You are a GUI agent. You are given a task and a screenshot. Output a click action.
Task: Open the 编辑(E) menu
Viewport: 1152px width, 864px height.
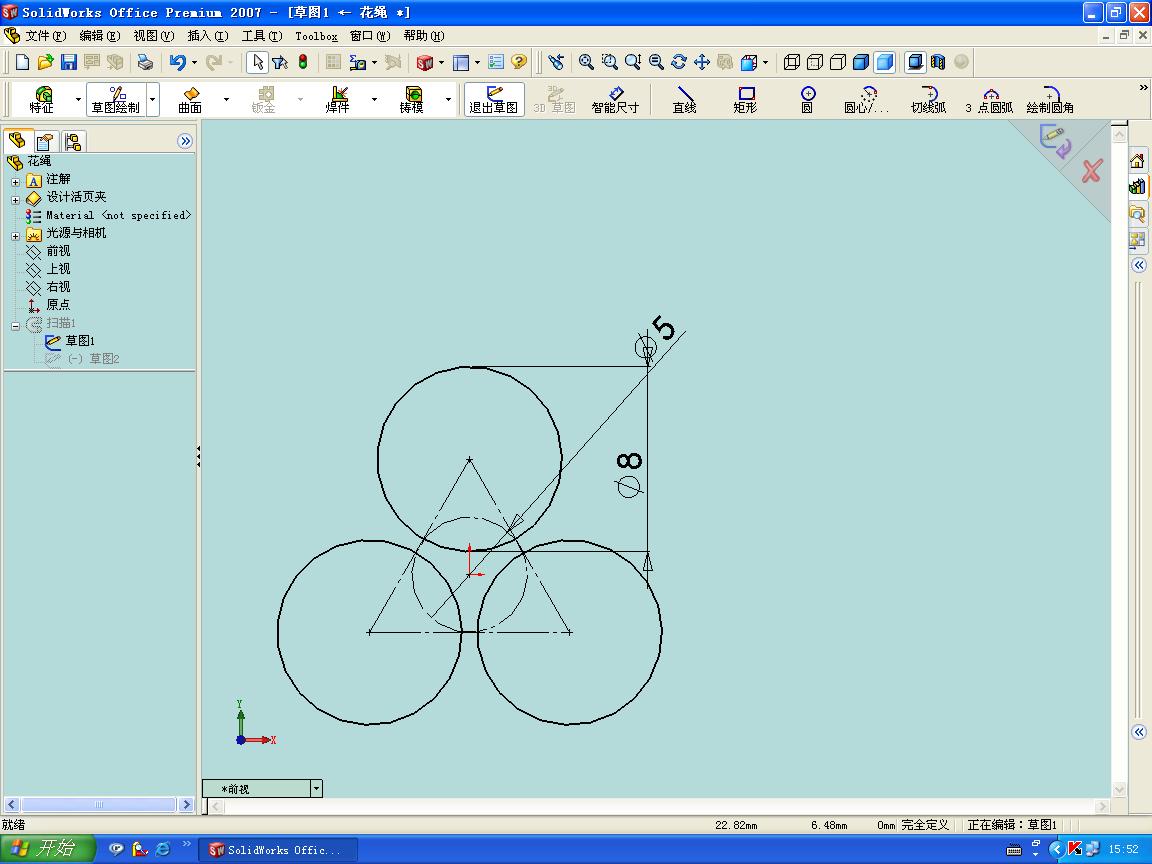(x=100, y=35)
